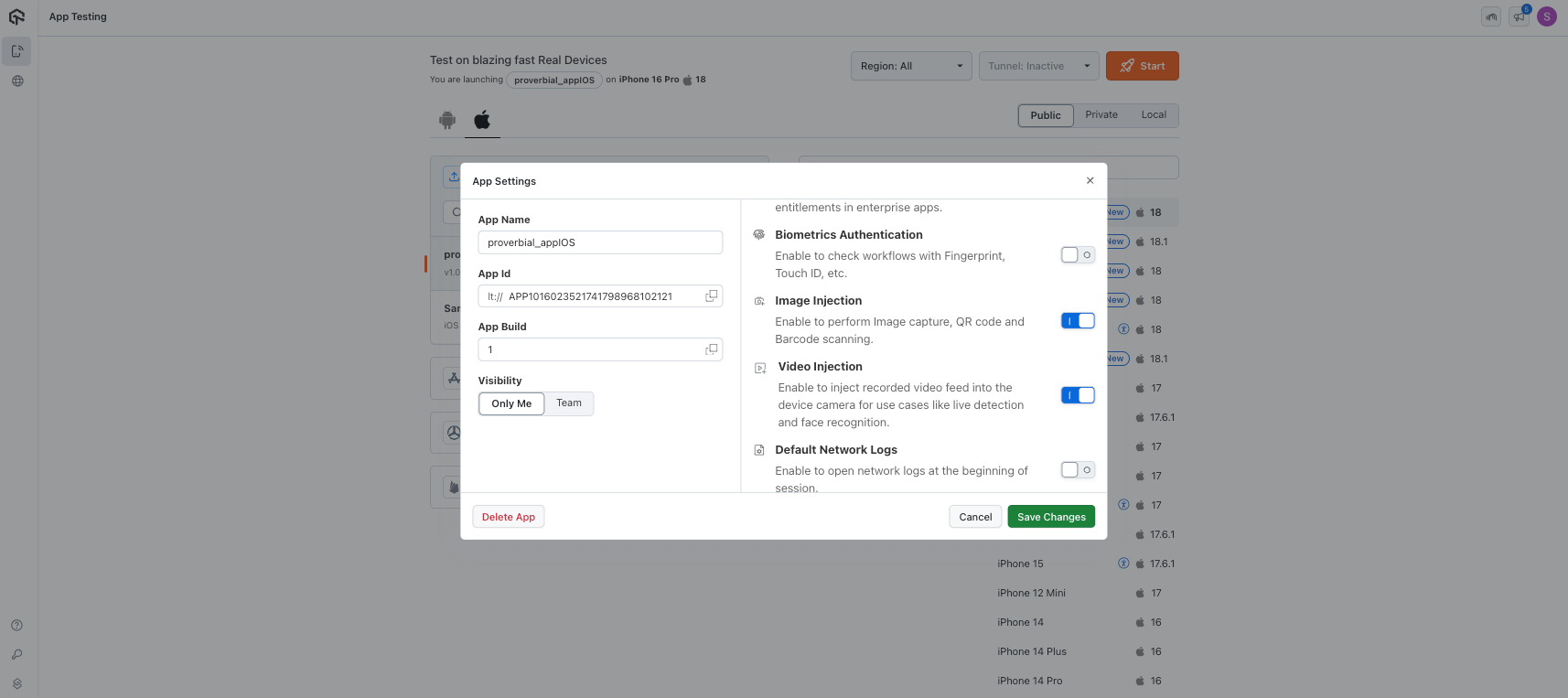Open the help icon in sidebar
Image resolution: width=1568 pixels, height=698 pixels.
coord(17,626)
